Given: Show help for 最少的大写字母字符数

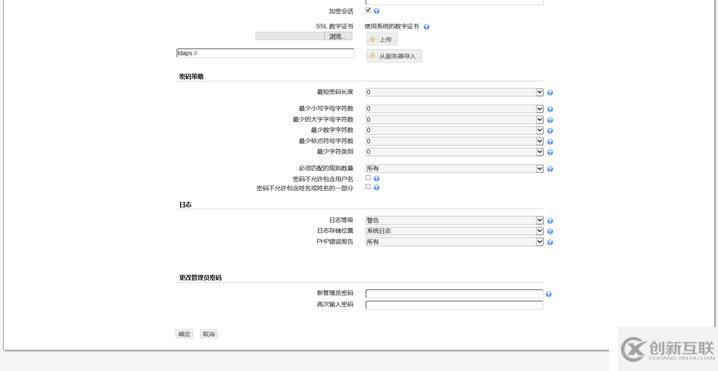Looking at the screenshot, I should 550,120.
